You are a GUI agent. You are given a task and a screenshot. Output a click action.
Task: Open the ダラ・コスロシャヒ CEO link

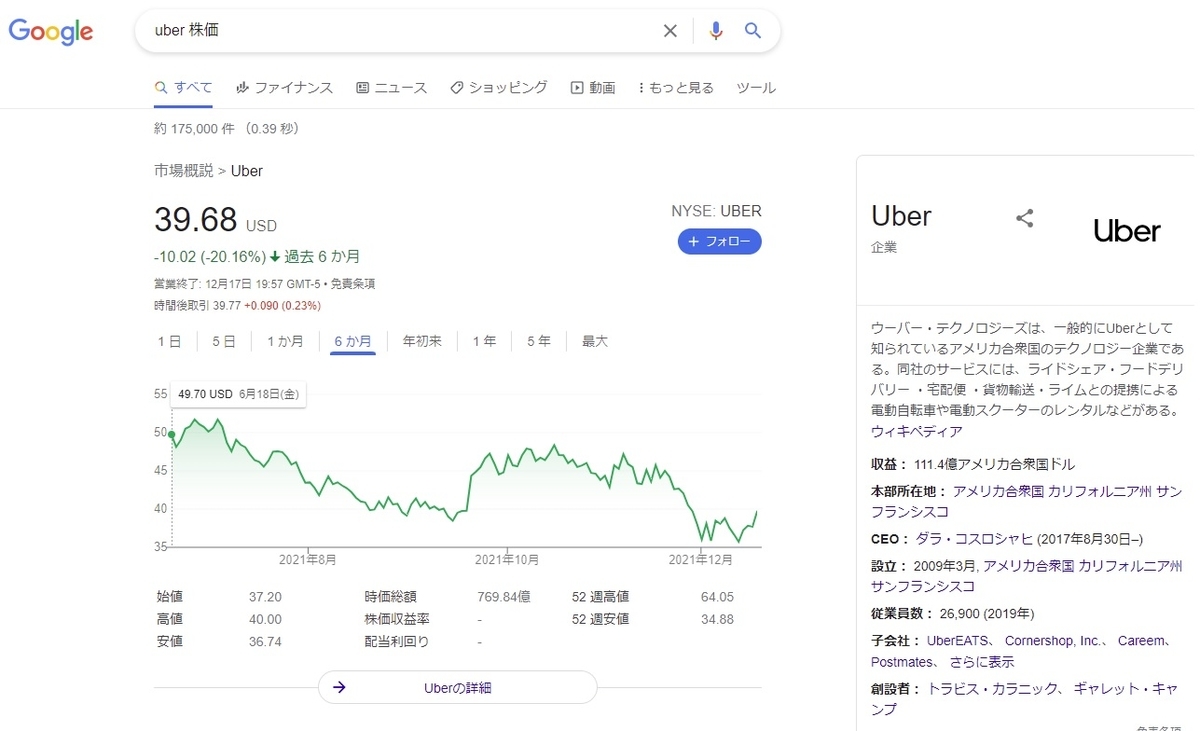[974, 539]
